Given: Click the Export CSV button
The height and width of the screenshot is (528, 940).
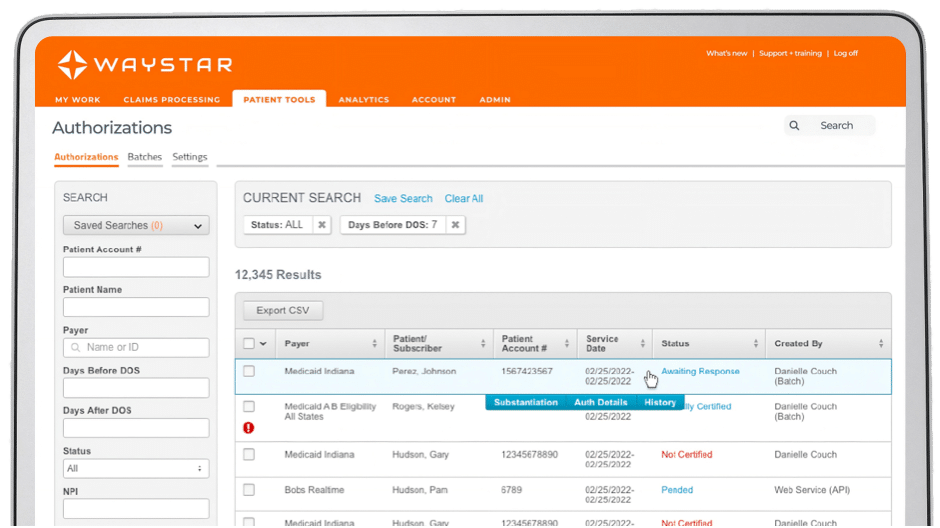Looking at the screenshot, I should [283, 310].
